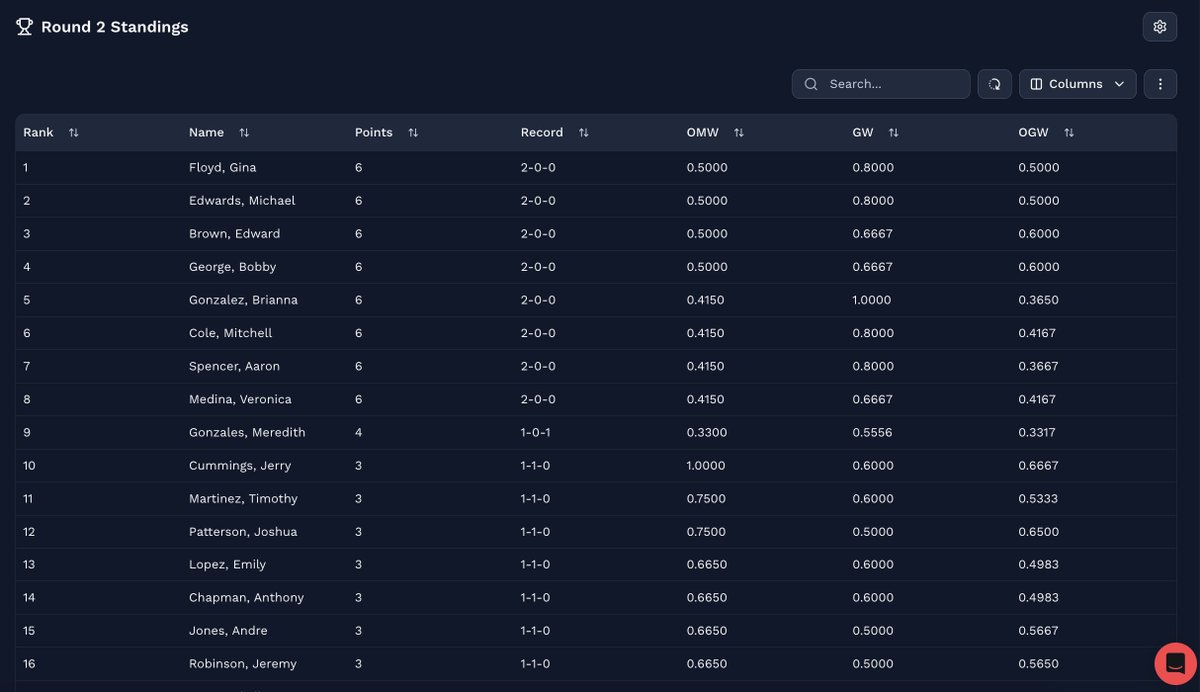Image resolution: width=1200 pixels, height=692 pixels.
Task: Select the Martinez, Timothy name cell
Action: tap(243, 498)
